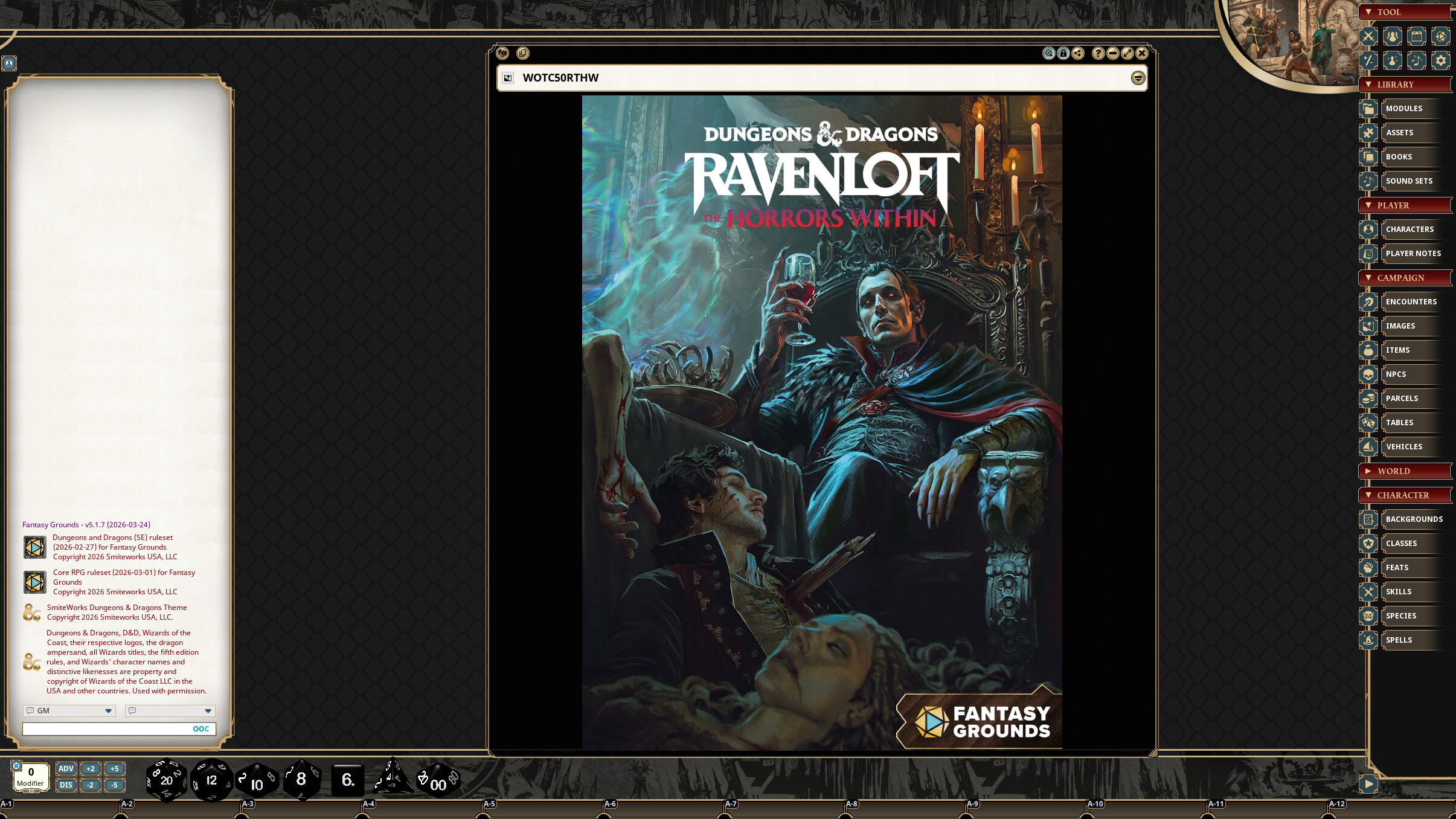
Task: Click the copy pages icon in window header
Action: 523,53
